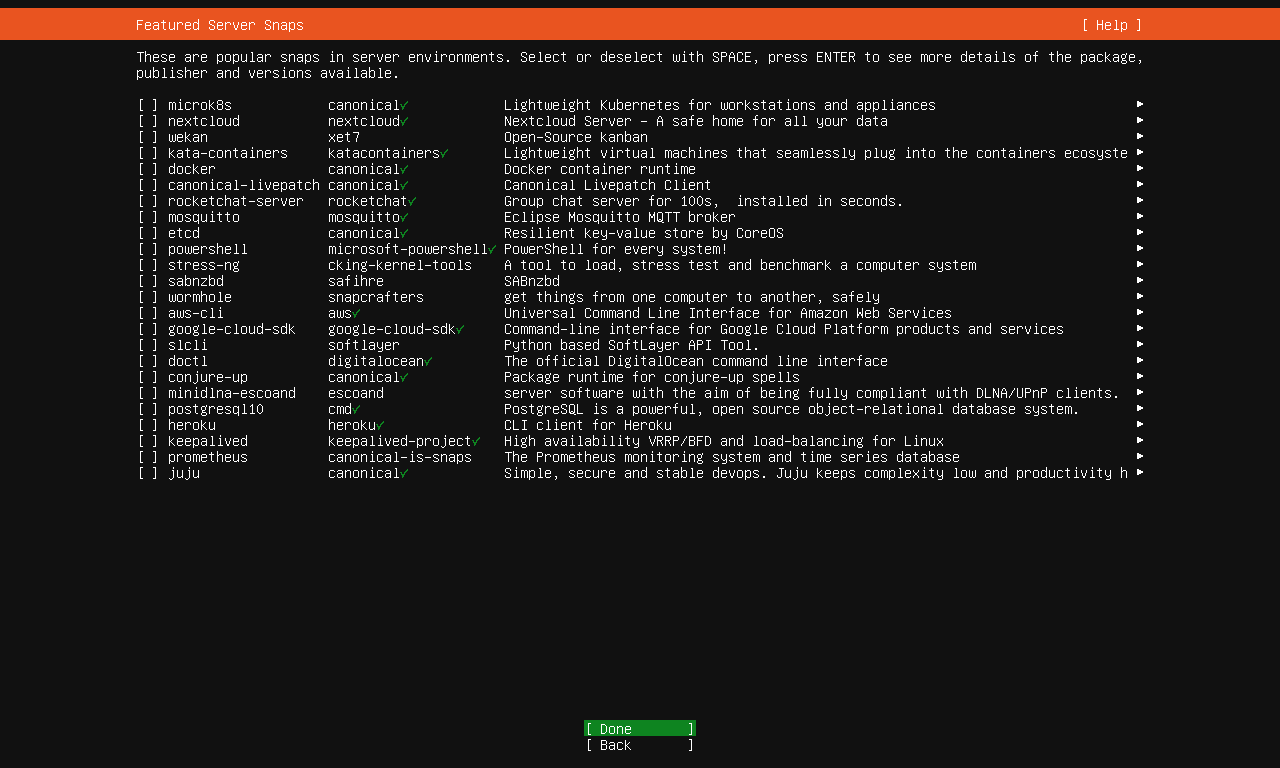Click verified checkmark beside nextcloud publisher
The image size is (1280, 768).
pos(404,121)
